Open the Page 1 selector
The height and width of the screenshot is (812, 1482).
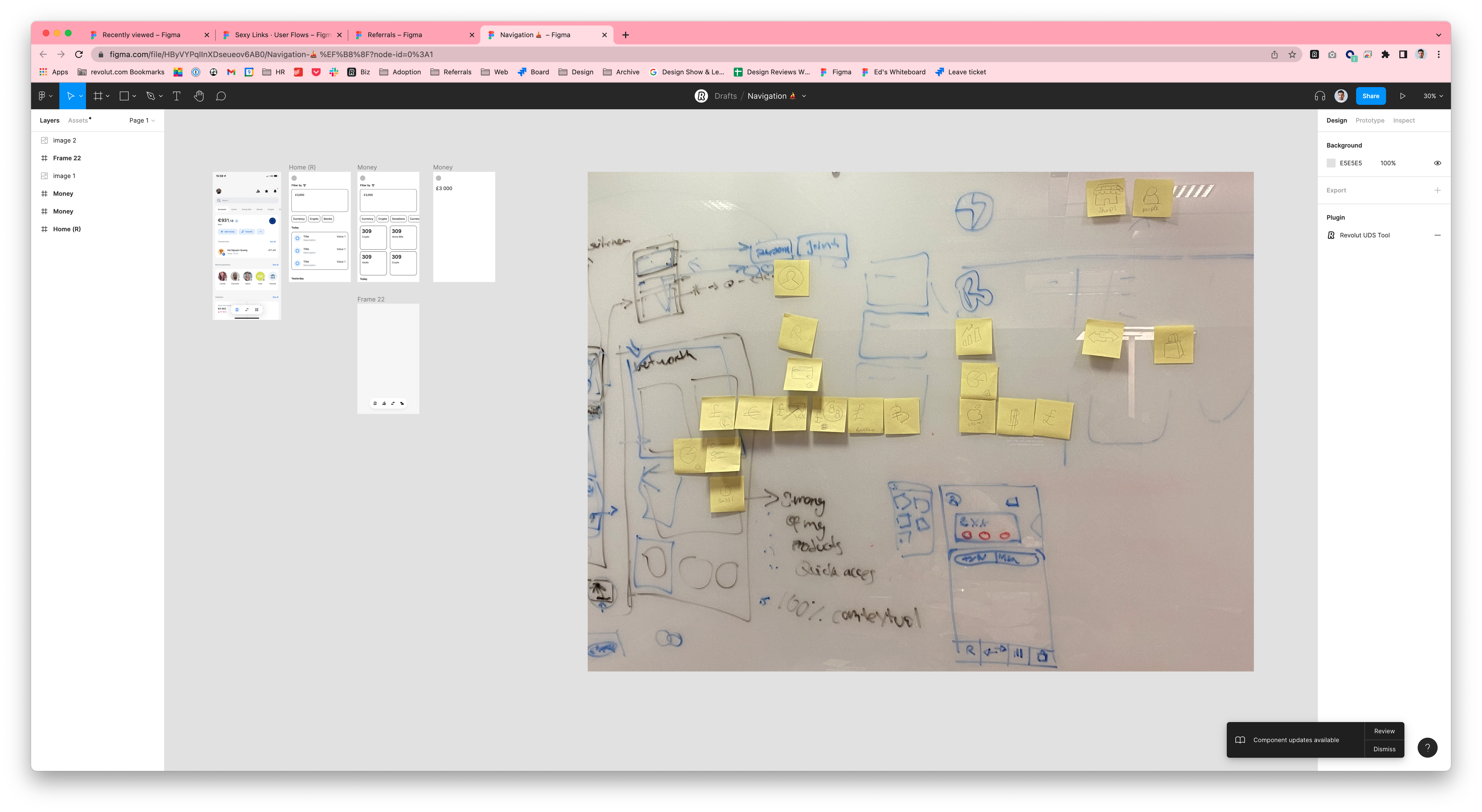pos(141,120)
